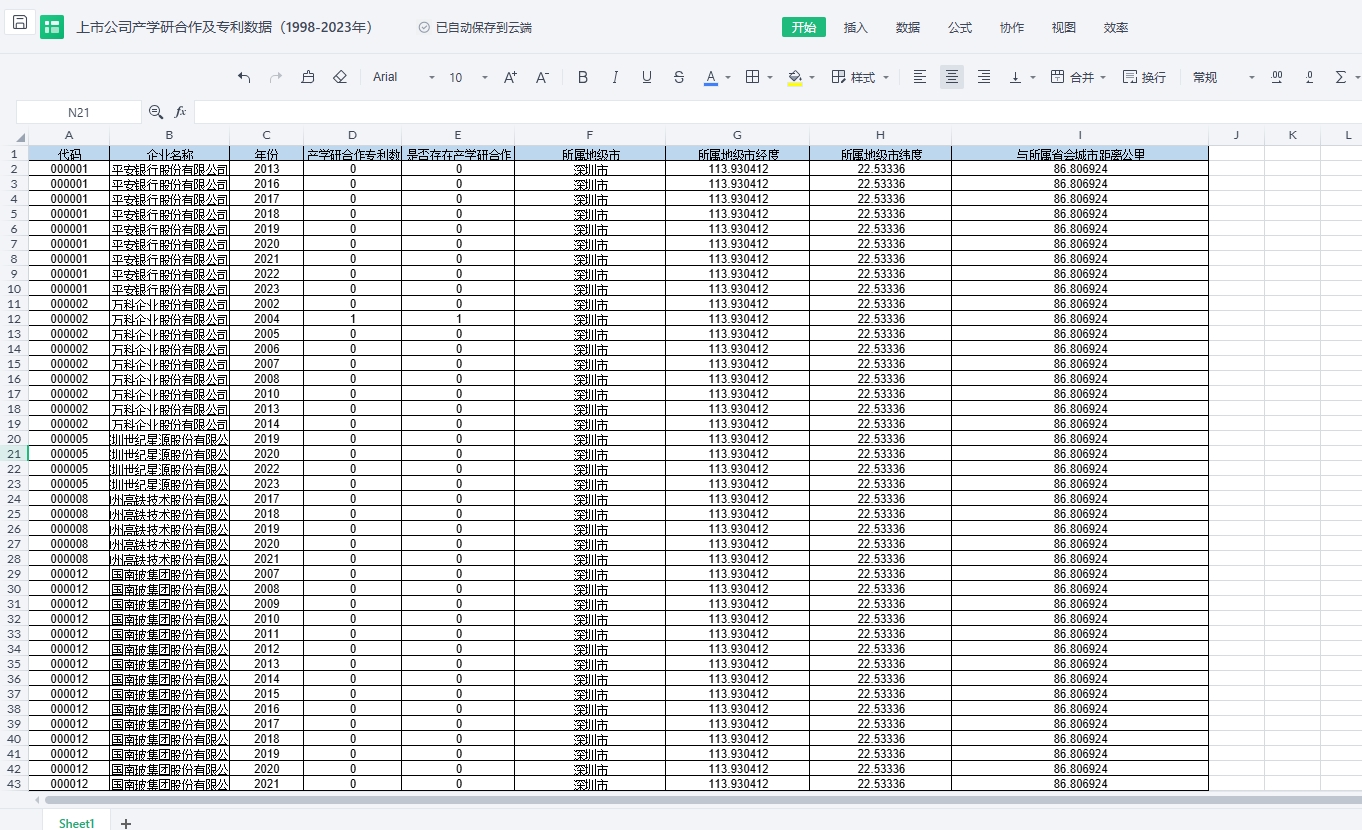The image size is (1362, 830).
Task: Expand the vertical alignment dropdown arrow
Action: tap(1032, 77)
